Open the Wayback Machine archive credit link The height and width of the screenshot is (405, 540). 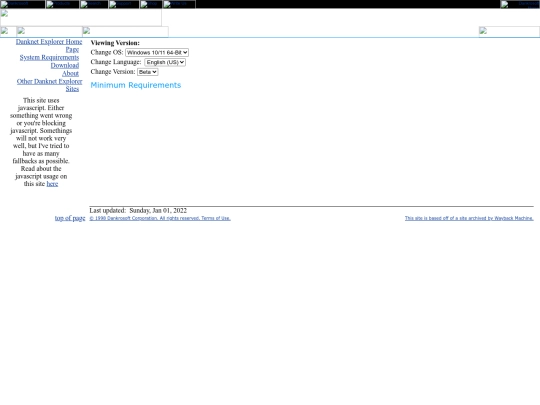tap(469, 218)
